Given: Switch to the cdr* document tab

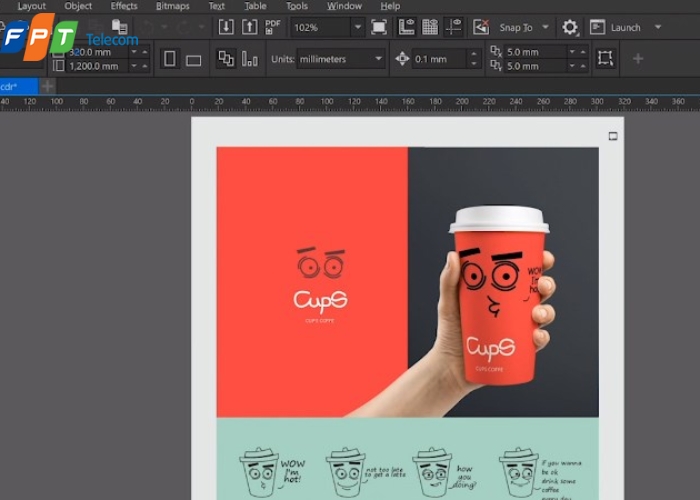Looking at the screenshot, I should [x=19, y=87].
